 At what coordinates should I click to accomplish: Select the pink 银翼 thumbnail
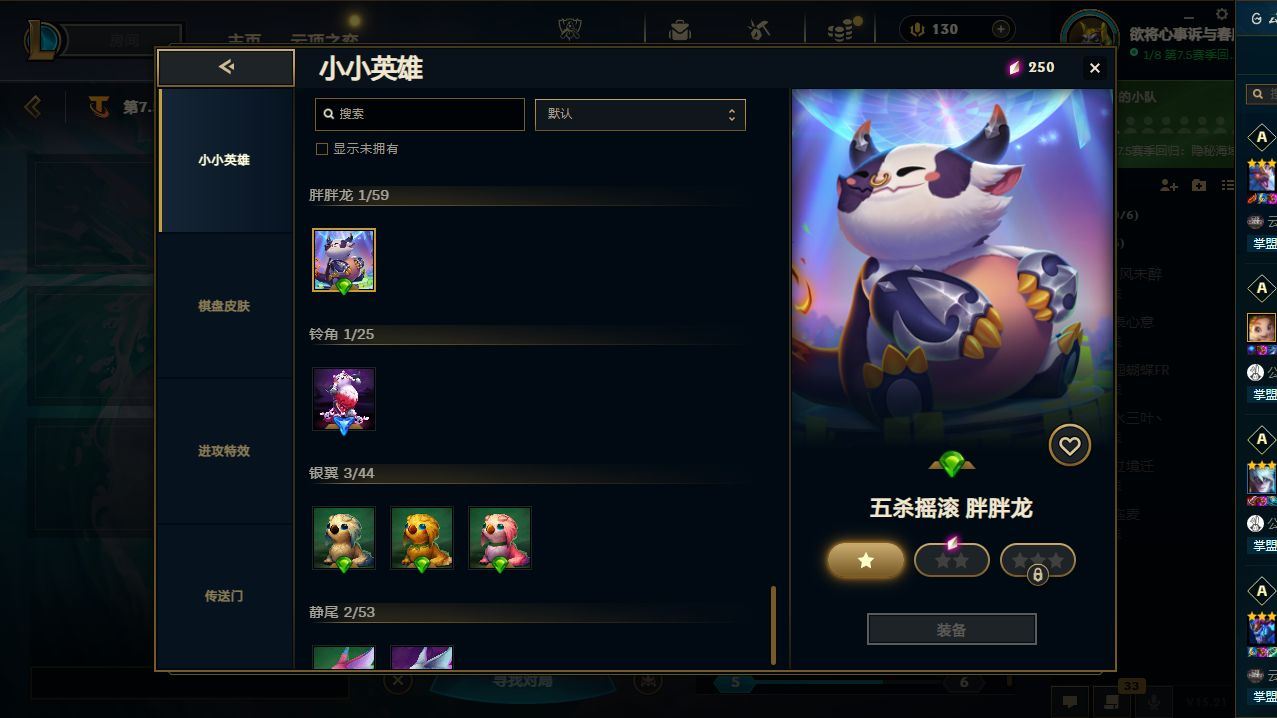pyautogui.click(x=500, y=538)
